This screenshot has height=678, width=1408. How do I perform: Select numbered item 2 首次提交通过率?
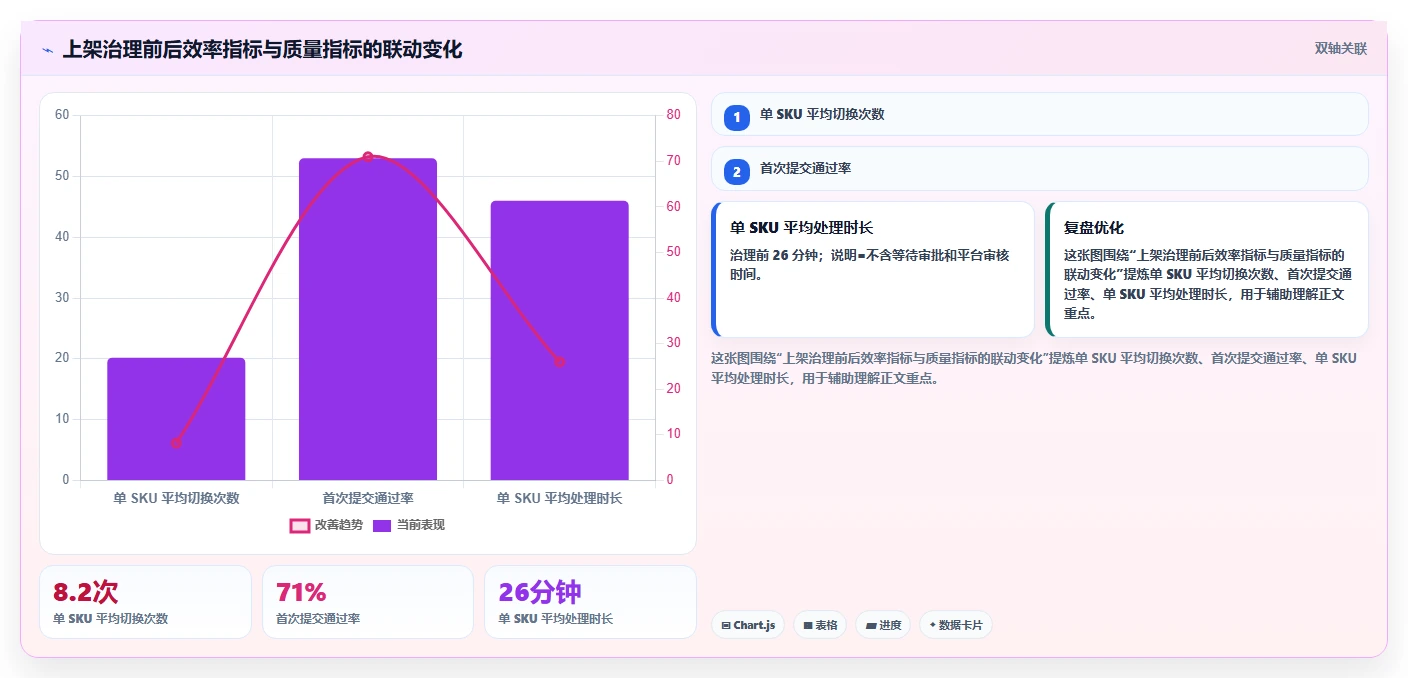[x=1040, y=169]
